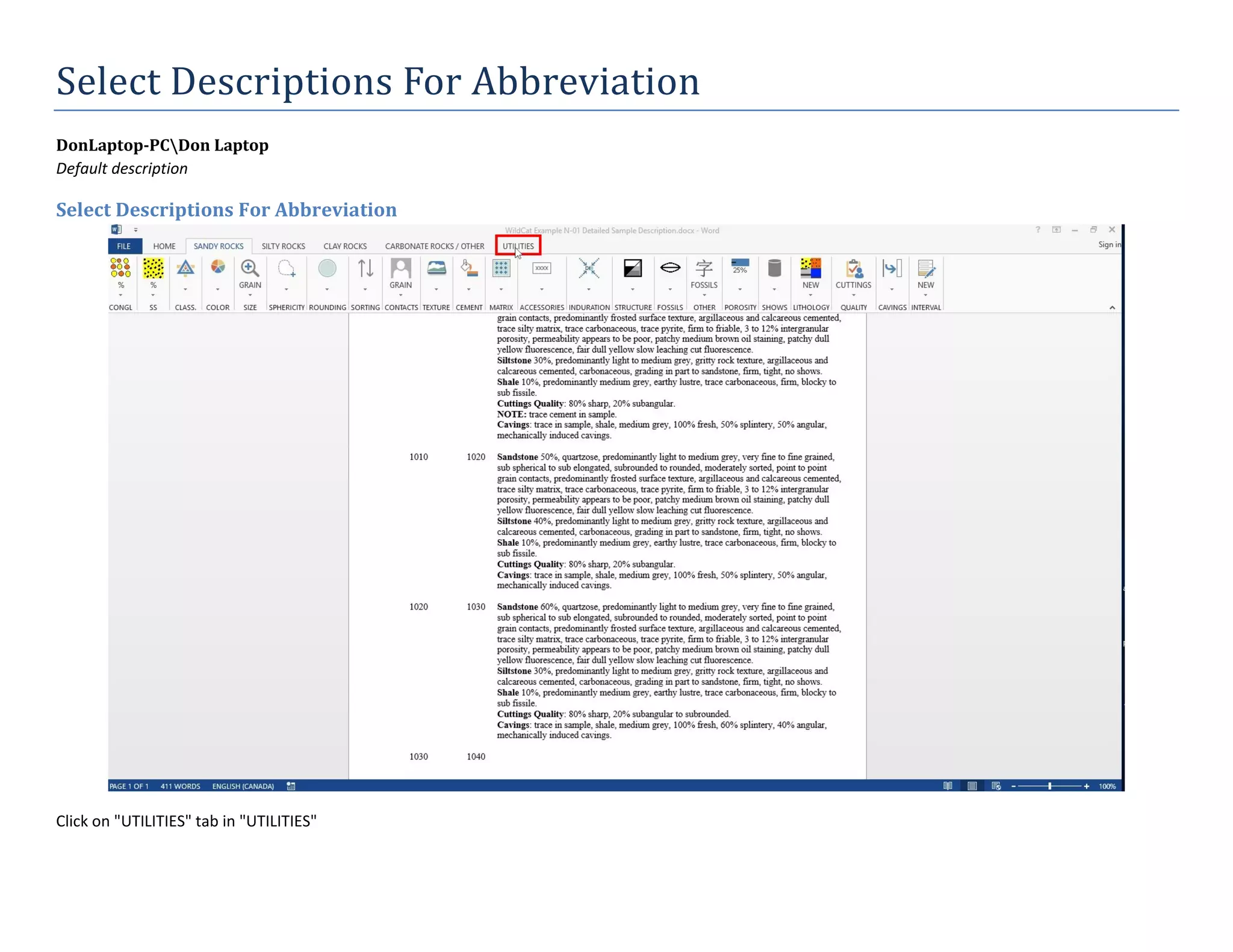1233x952 pixels.
Task: Collapse the ribbon with the chevron
Action: click(x=1112, y=308)
